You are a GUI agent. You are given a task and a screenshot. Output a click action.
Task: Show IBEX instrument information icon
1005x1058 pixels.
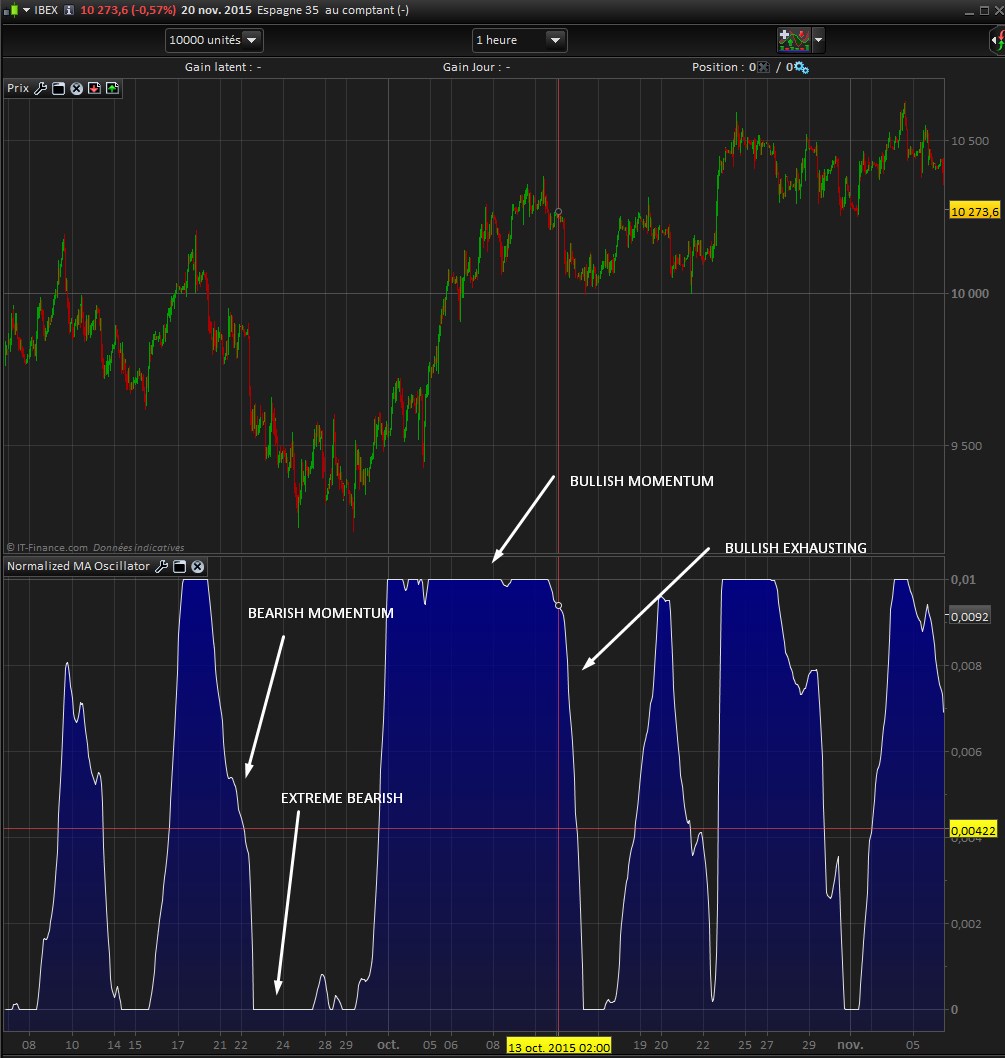click(x=68, y=10)
